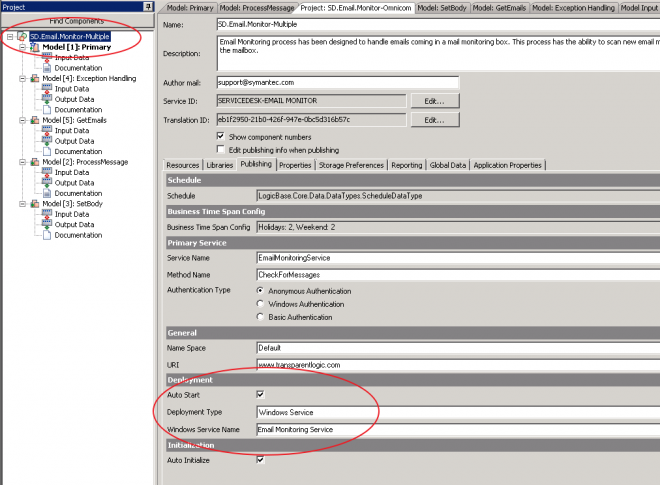
Task: Open the Storage Preferences tab
Action: pos(351,165)
